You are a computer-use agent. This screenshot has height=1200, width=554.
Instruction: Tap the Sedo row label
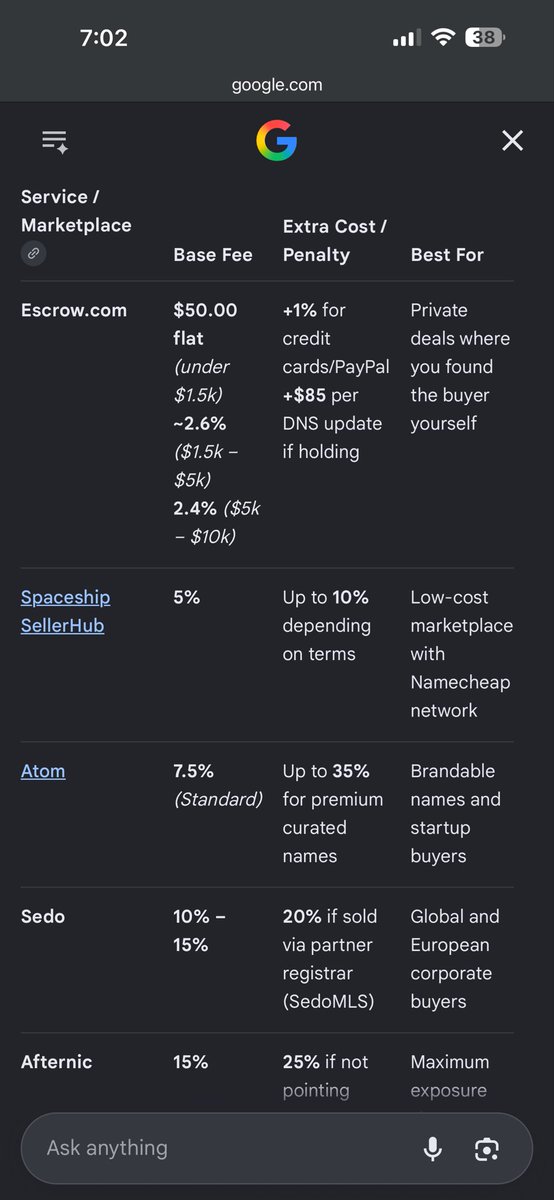point(42,916)
